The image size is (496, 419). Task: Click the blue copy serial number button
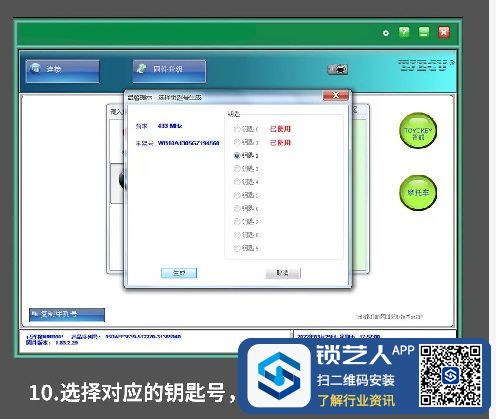(67, 315)
